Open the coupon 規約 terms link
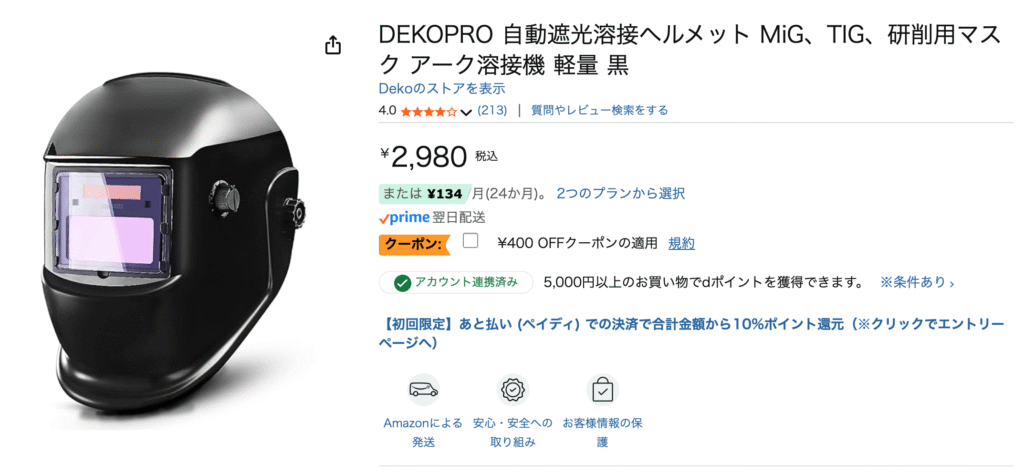This screenshot has height=475, width=1024. tap(681, 243)
